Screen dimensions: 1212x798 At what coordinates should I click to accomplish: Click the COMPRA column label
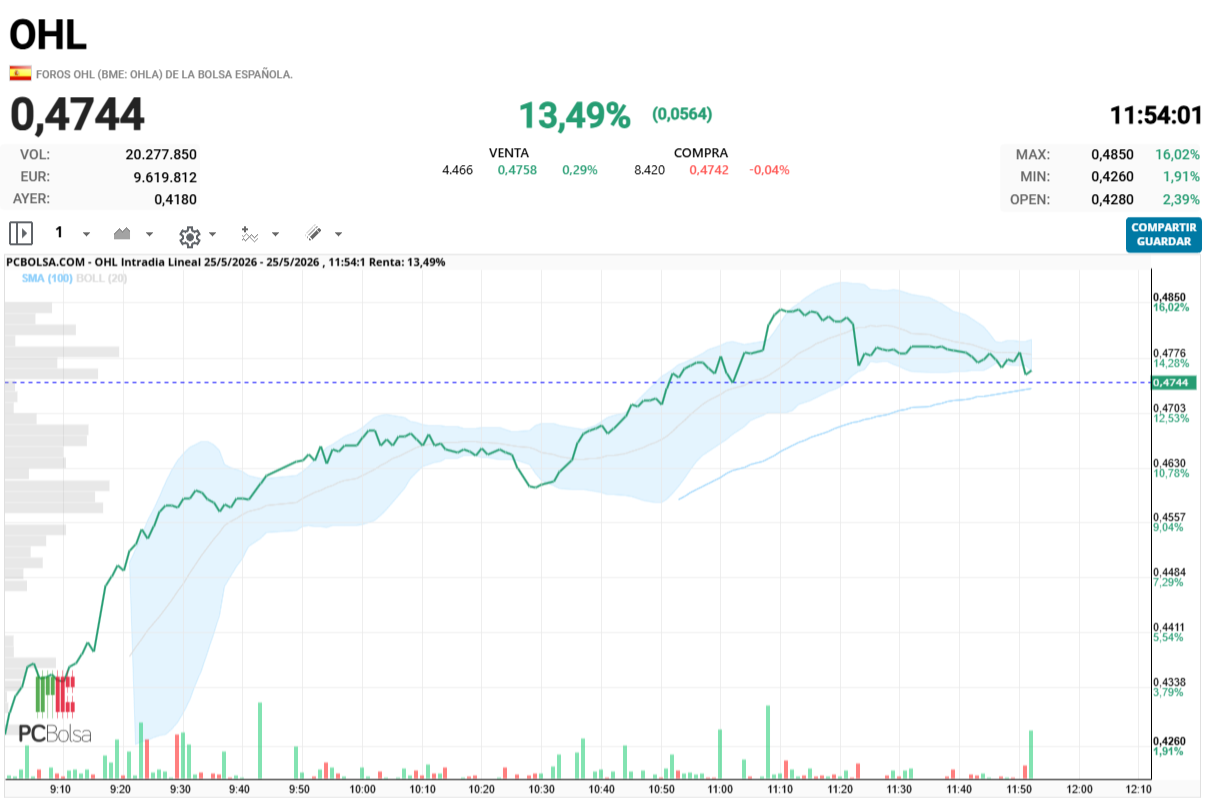701,153
